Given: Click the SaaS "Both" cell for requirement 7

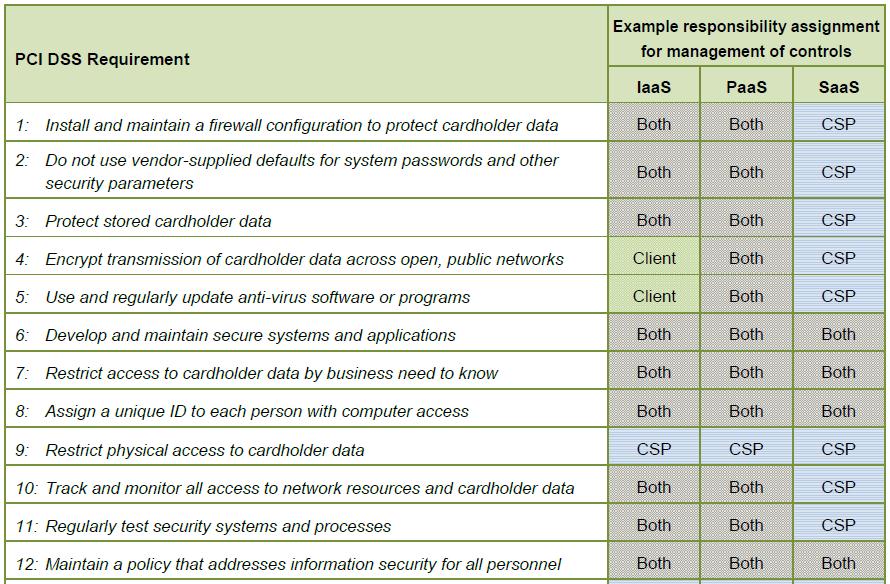Looking at the screenshot, I should (x=838, y=372).
